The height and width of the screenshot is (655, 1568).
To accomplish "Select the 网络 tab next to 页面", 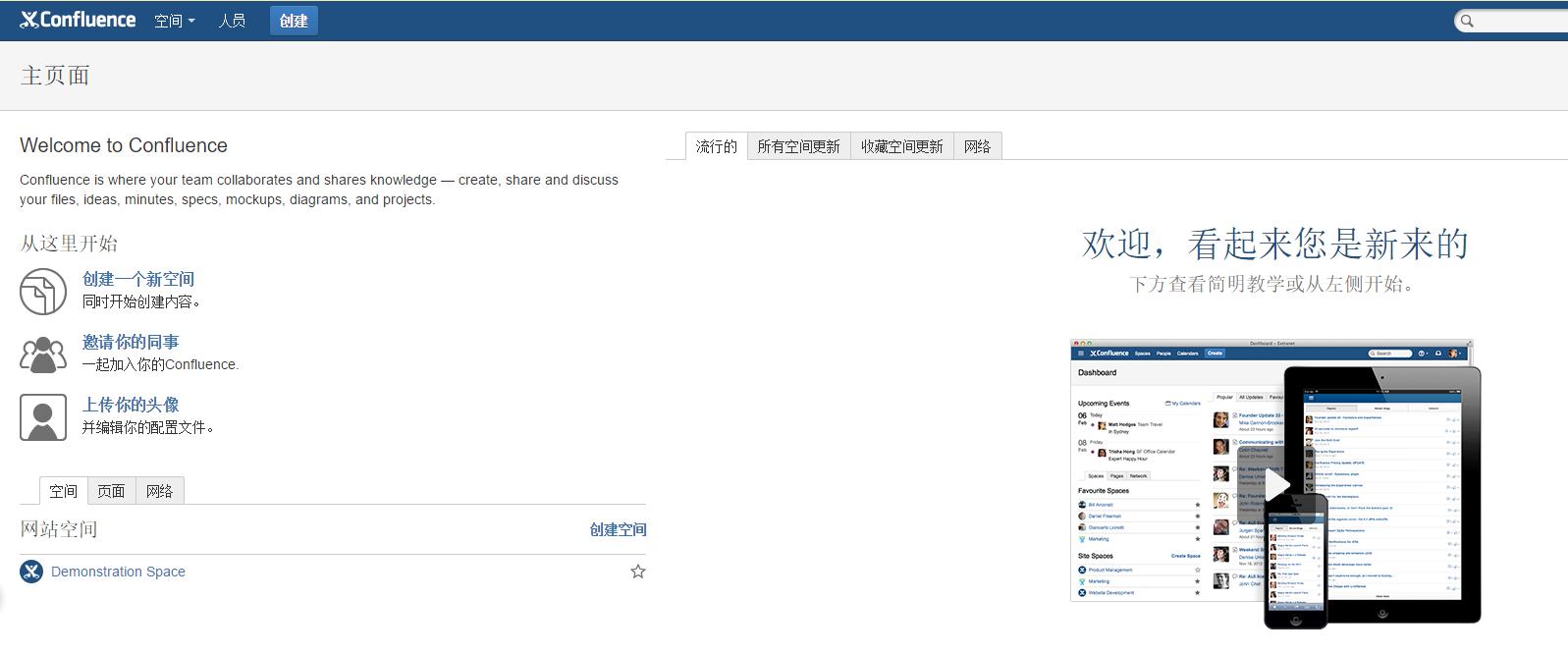I will pos(159,491).
